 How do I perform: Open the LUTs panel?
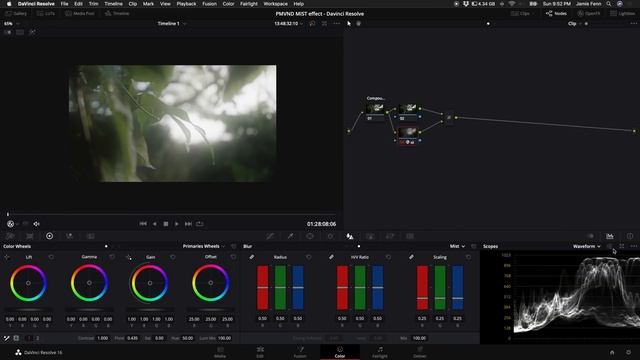click(45, 13)
